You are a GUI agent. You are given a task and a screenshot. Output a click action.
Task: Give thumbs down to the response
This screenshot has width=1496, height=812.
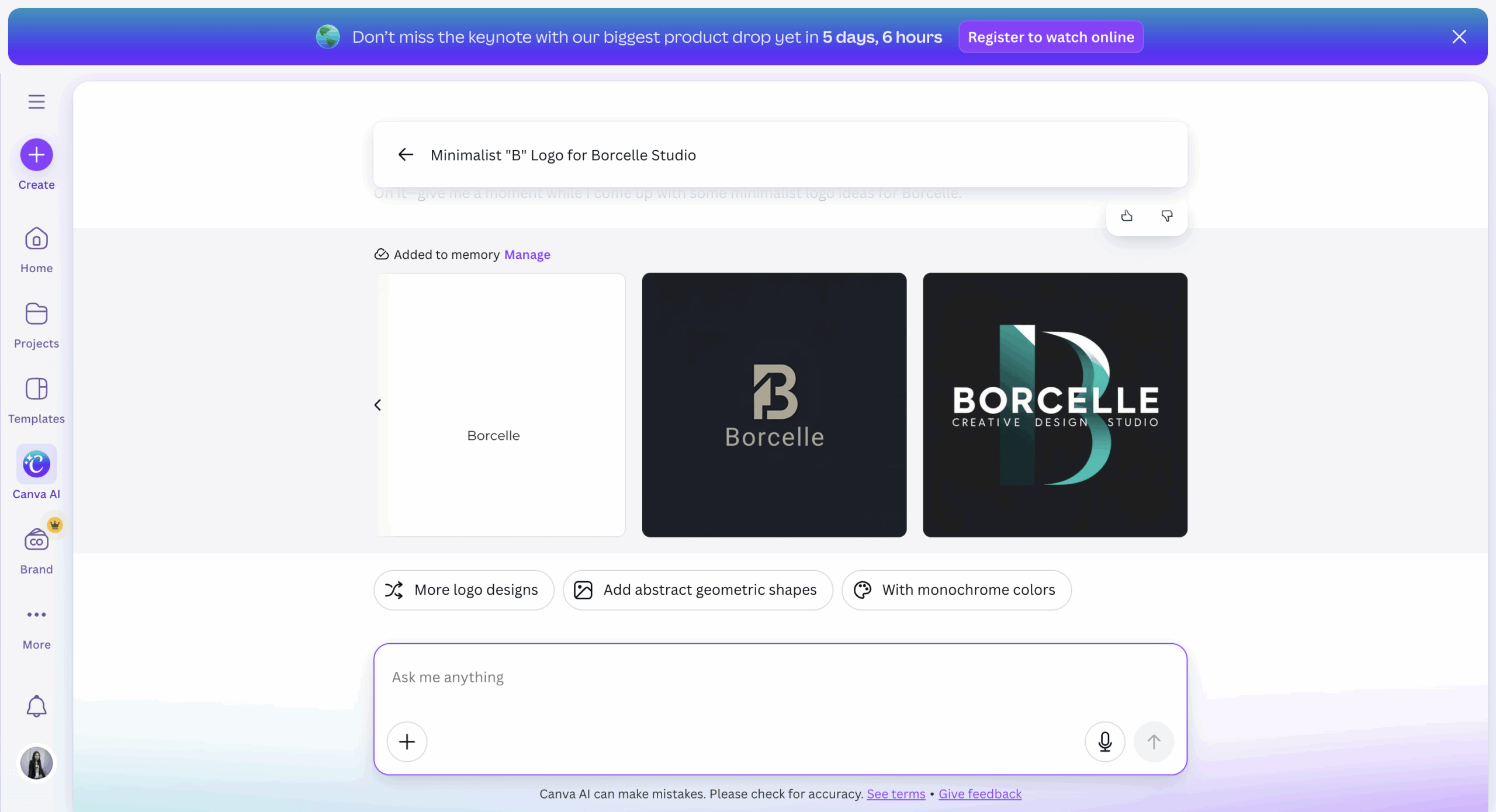[1166, 216]
